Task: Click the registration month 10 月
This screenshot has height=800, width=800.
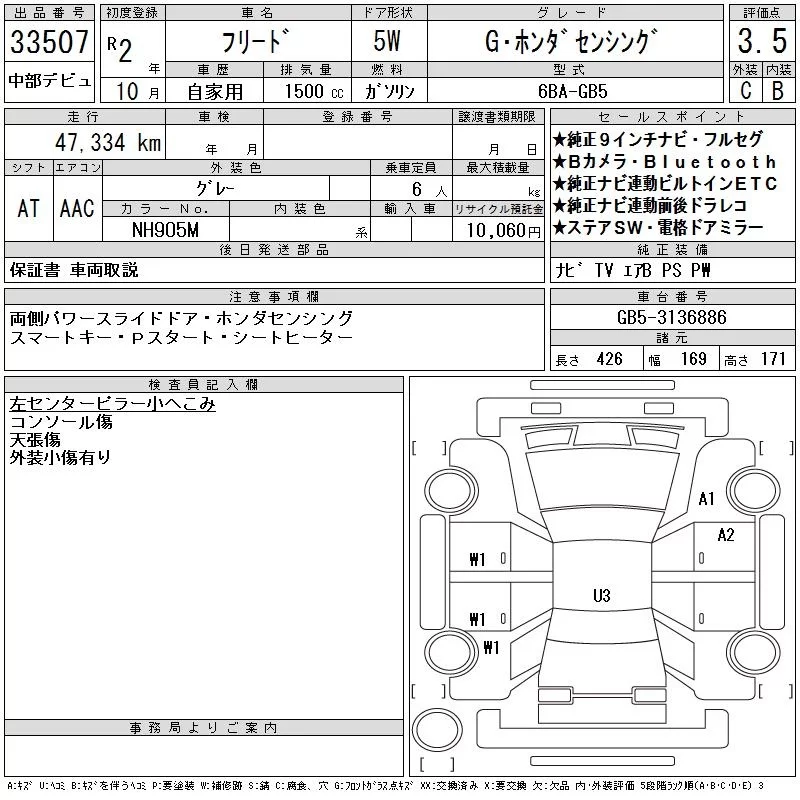Action: (137, 92)
